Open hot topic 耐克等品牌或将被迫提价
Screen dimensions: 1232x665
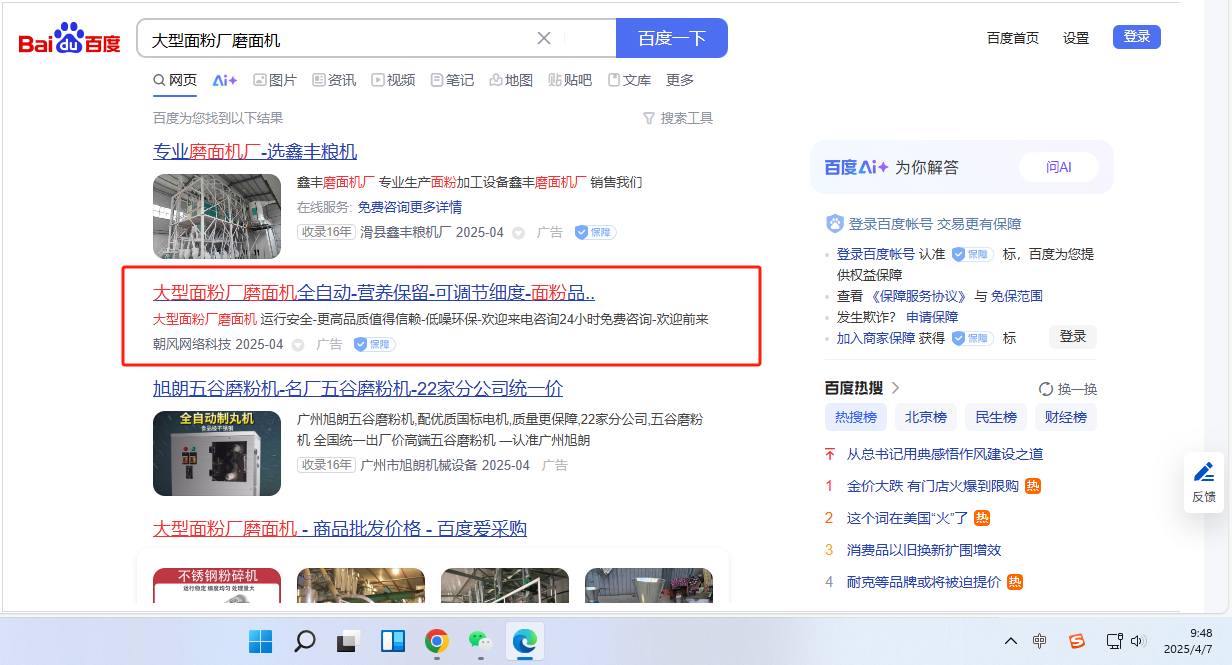924,582
